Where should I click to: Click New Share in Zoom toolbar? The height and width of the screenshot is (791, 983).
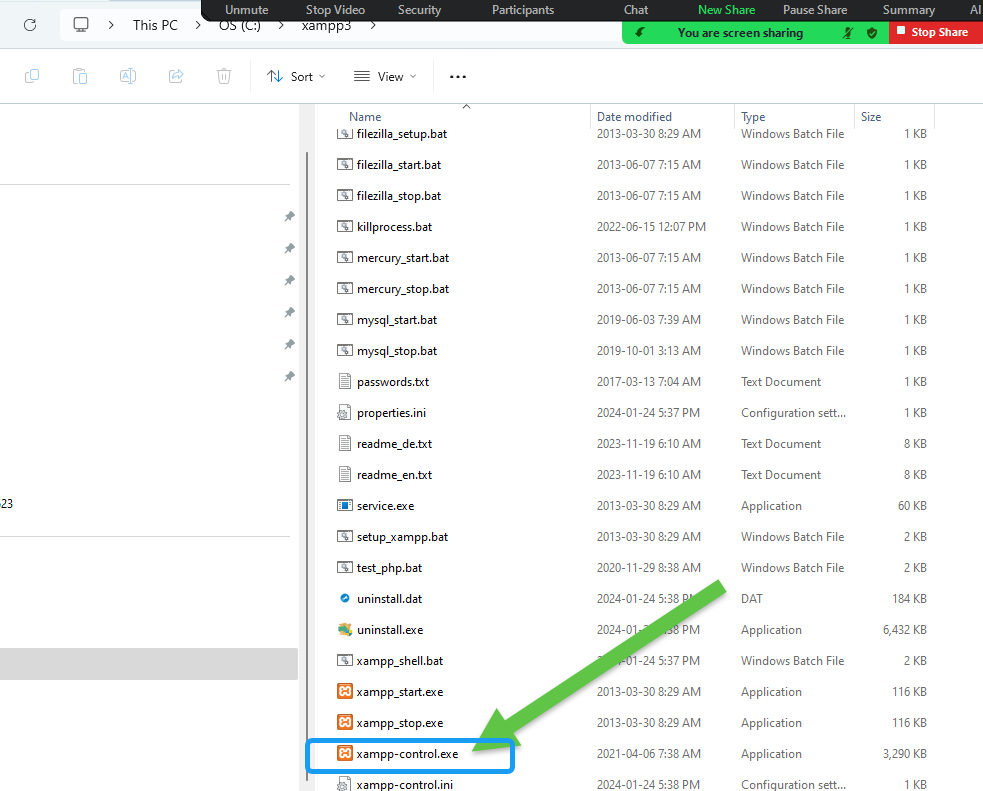[726, 10]
